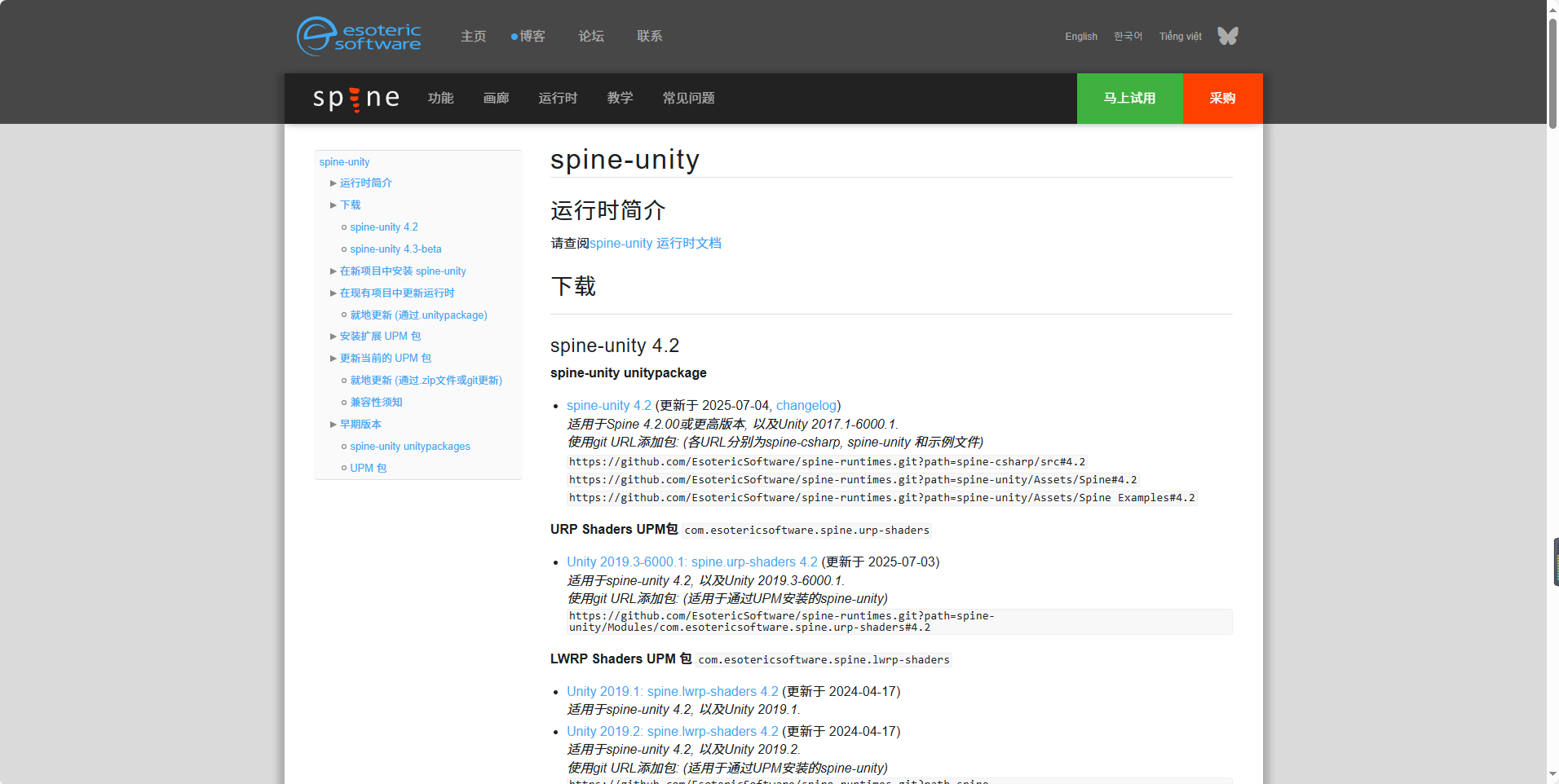
Task: Open the 常见问题 navigation item
Action: click(x=689, y=98)
